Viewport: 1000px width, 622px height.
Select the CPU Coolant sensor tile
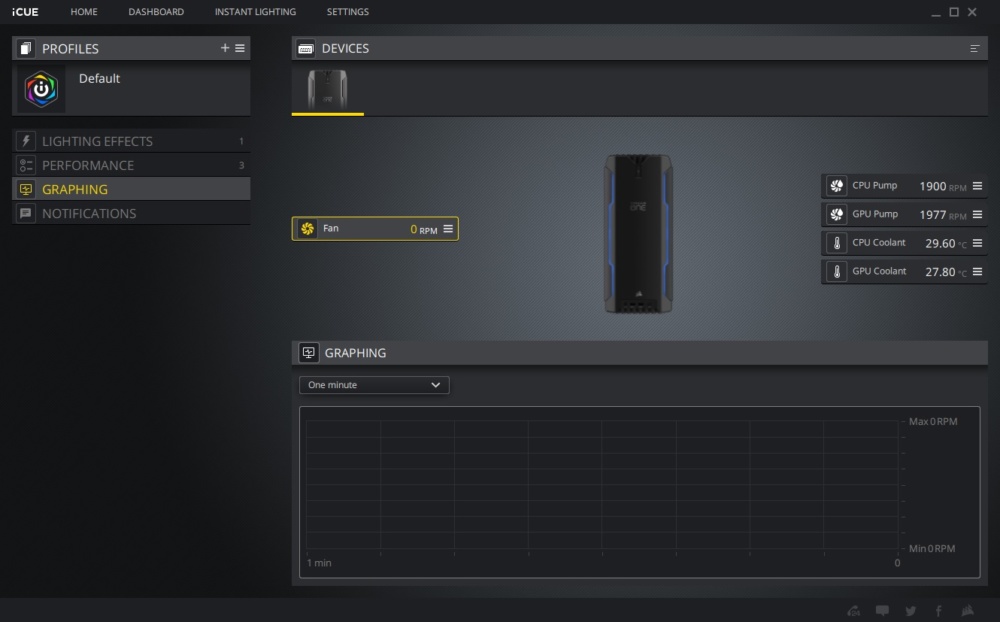pyautogui.click(x=904, y=243)
